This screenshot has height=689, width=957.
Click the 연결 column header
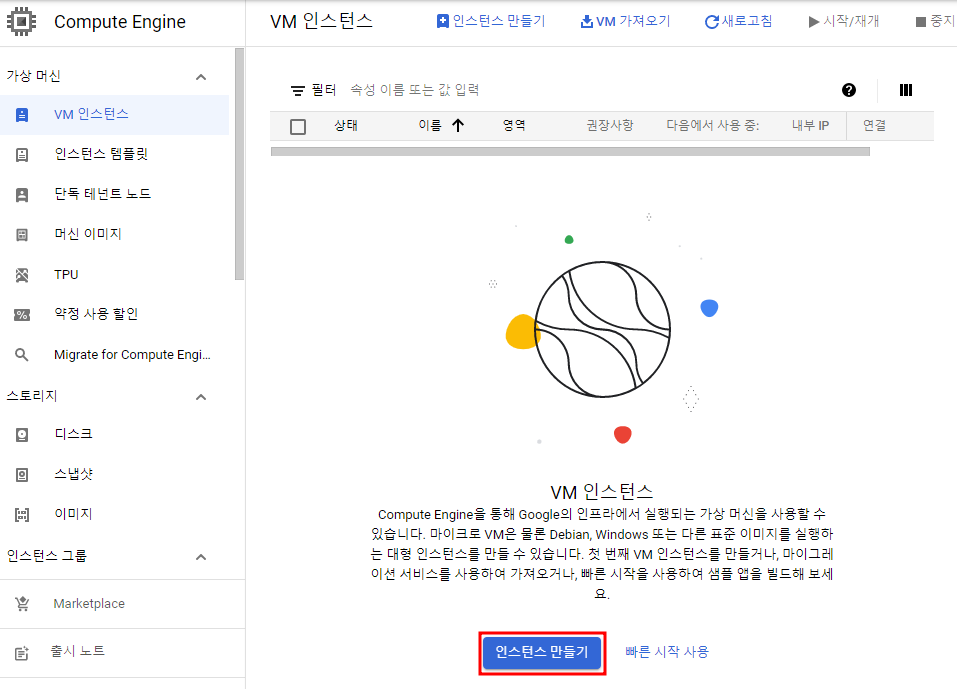[874, 126]
